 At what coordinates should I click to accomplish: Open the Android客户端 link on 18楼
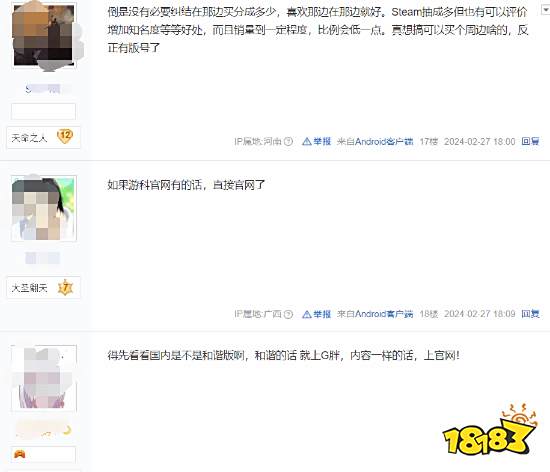(x=384, y=314)
